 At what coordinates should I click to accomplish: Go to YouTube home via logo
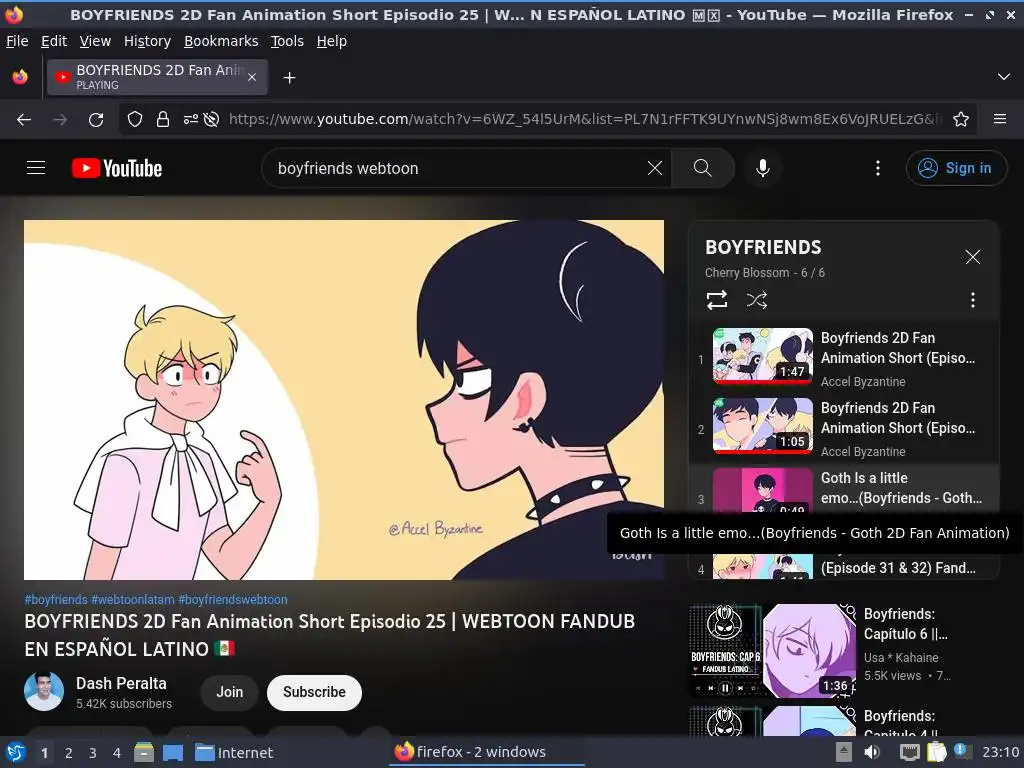pyautogui.click(x=117, y=168)
